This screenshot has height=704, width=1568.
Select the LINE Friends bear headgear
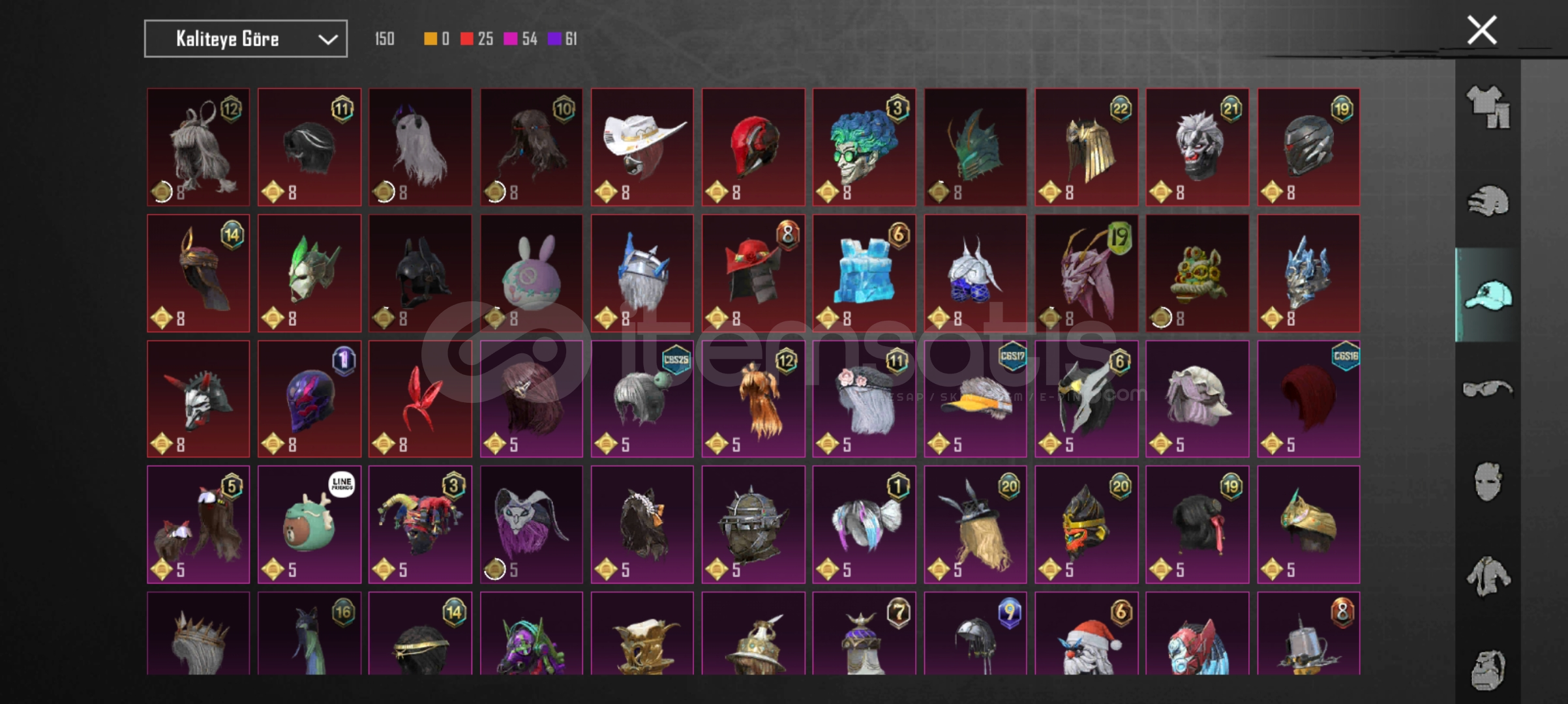(309, 525)
